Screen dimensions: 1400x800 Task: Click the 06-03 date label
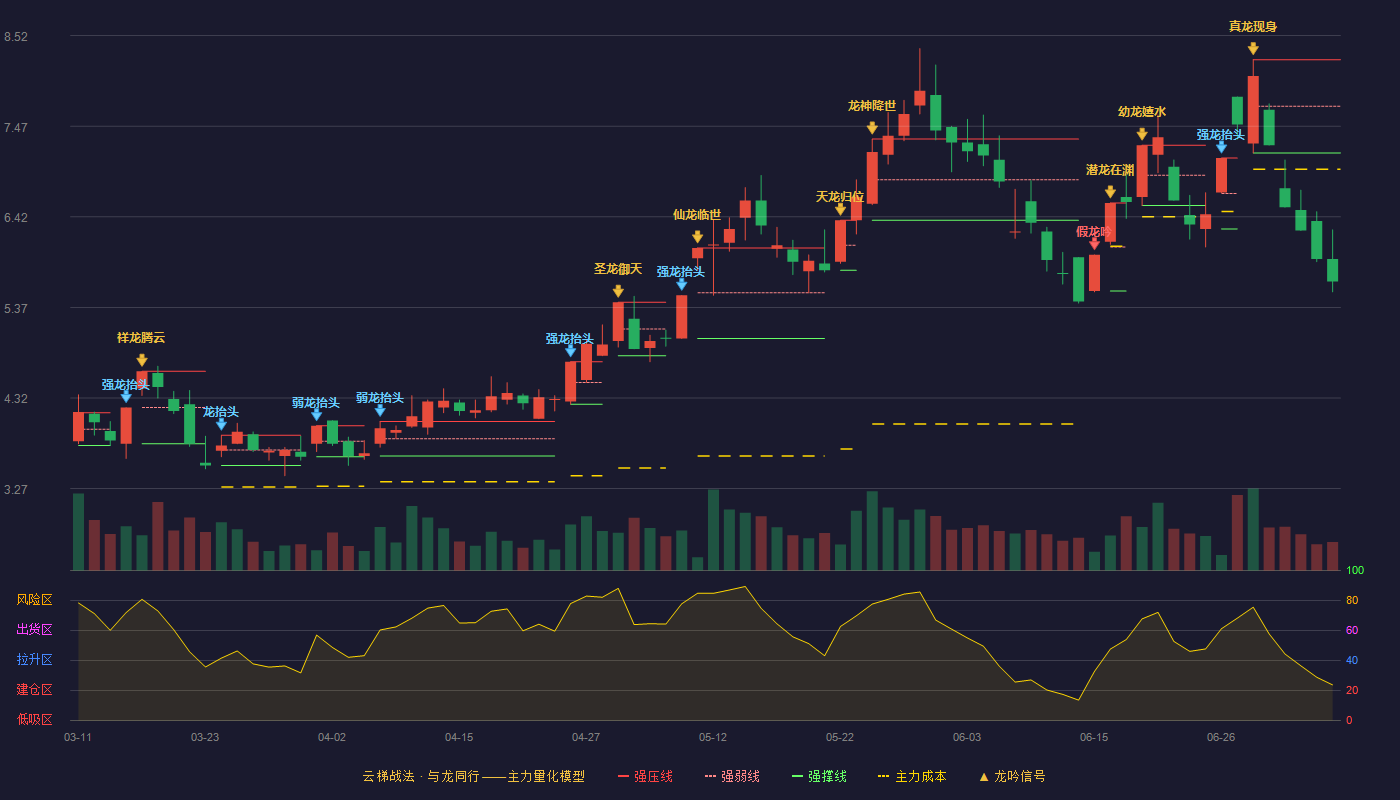tap(967, 737)
